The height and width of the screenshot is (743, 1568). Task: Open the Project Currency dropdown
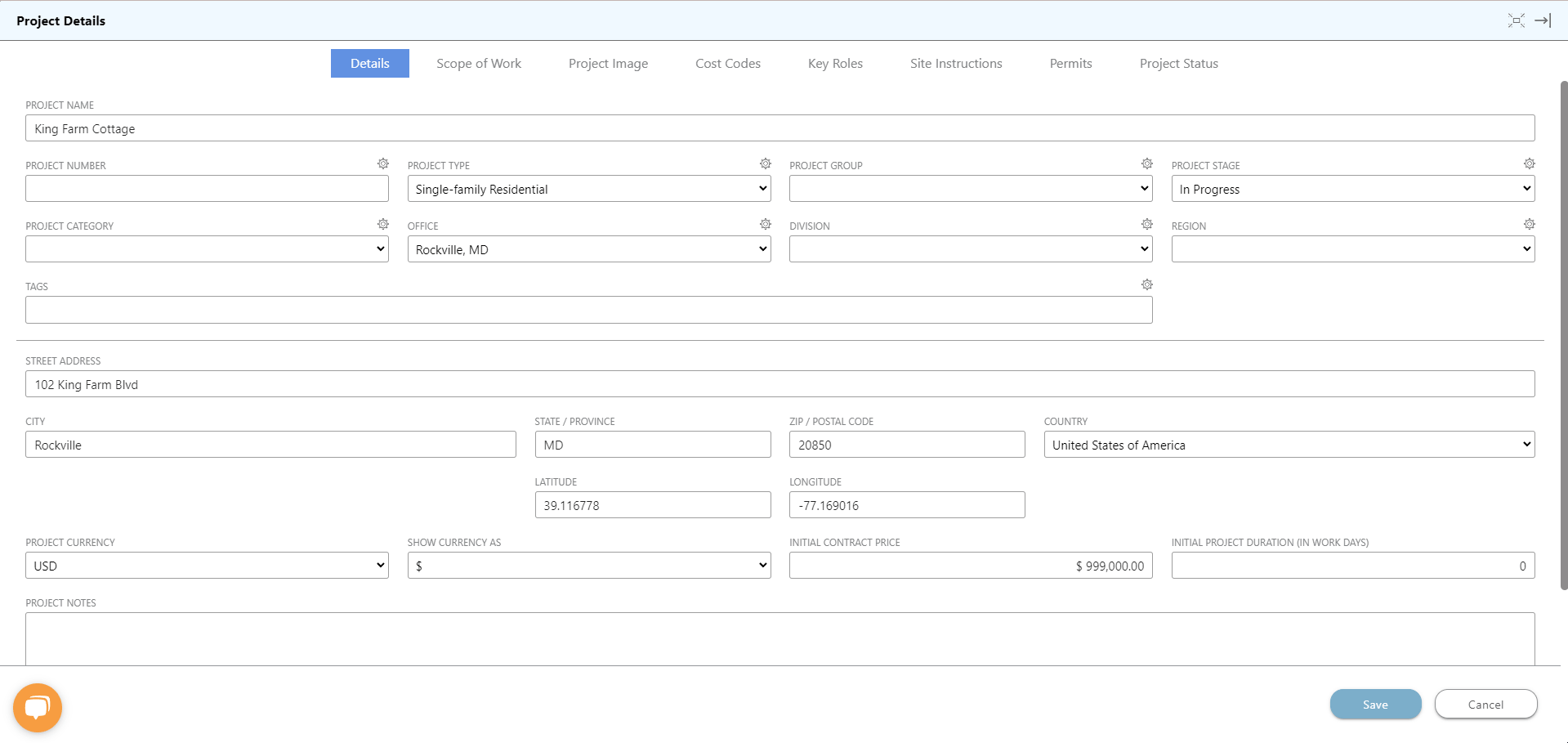click(207, 566)
